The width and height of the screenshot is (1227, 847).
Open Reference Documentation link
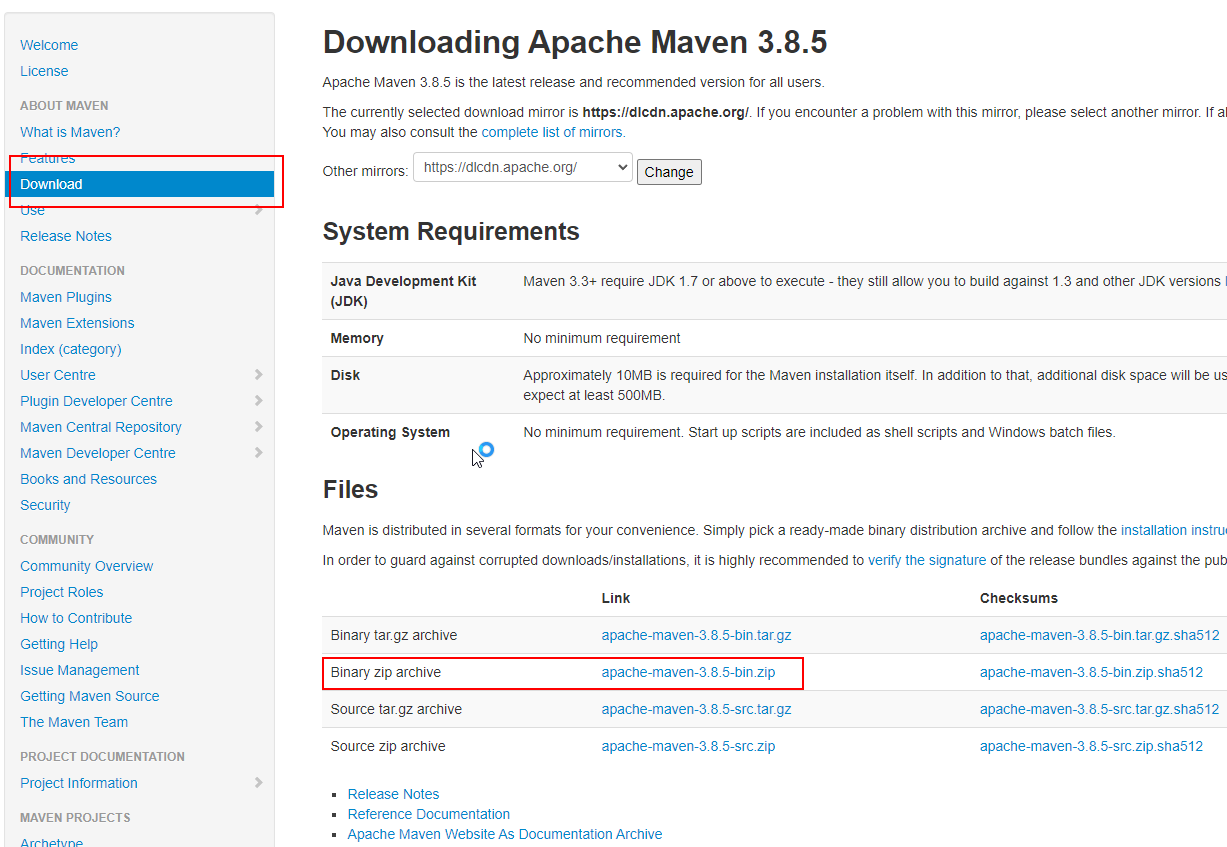click(429, 814)
